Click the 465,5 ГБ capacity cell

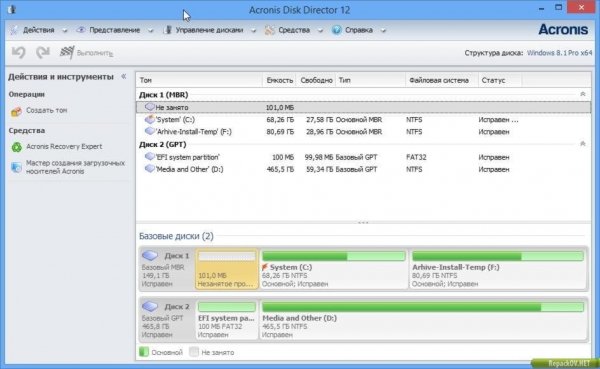(x=280, y=169)
